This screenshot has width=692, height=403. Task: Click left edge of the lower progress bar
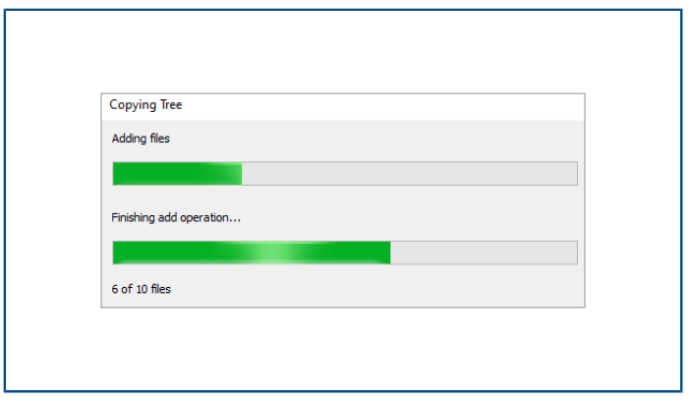tap(115, 252)
